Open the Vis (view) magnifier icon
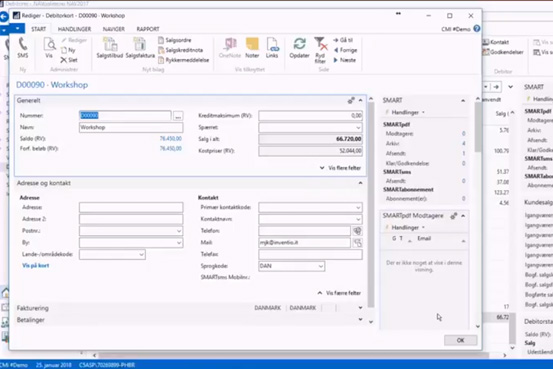Image resolution: width=553 pixels, height=369 pixels. click(49, 48)
